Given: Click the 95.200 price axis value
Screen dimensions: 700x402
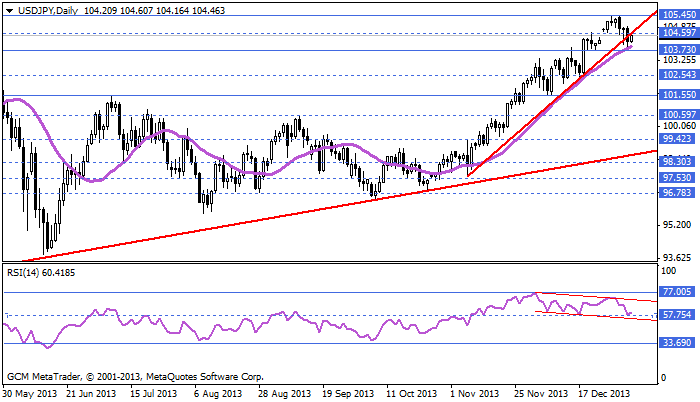Looking at the screenshot, I should click(677, 225).
